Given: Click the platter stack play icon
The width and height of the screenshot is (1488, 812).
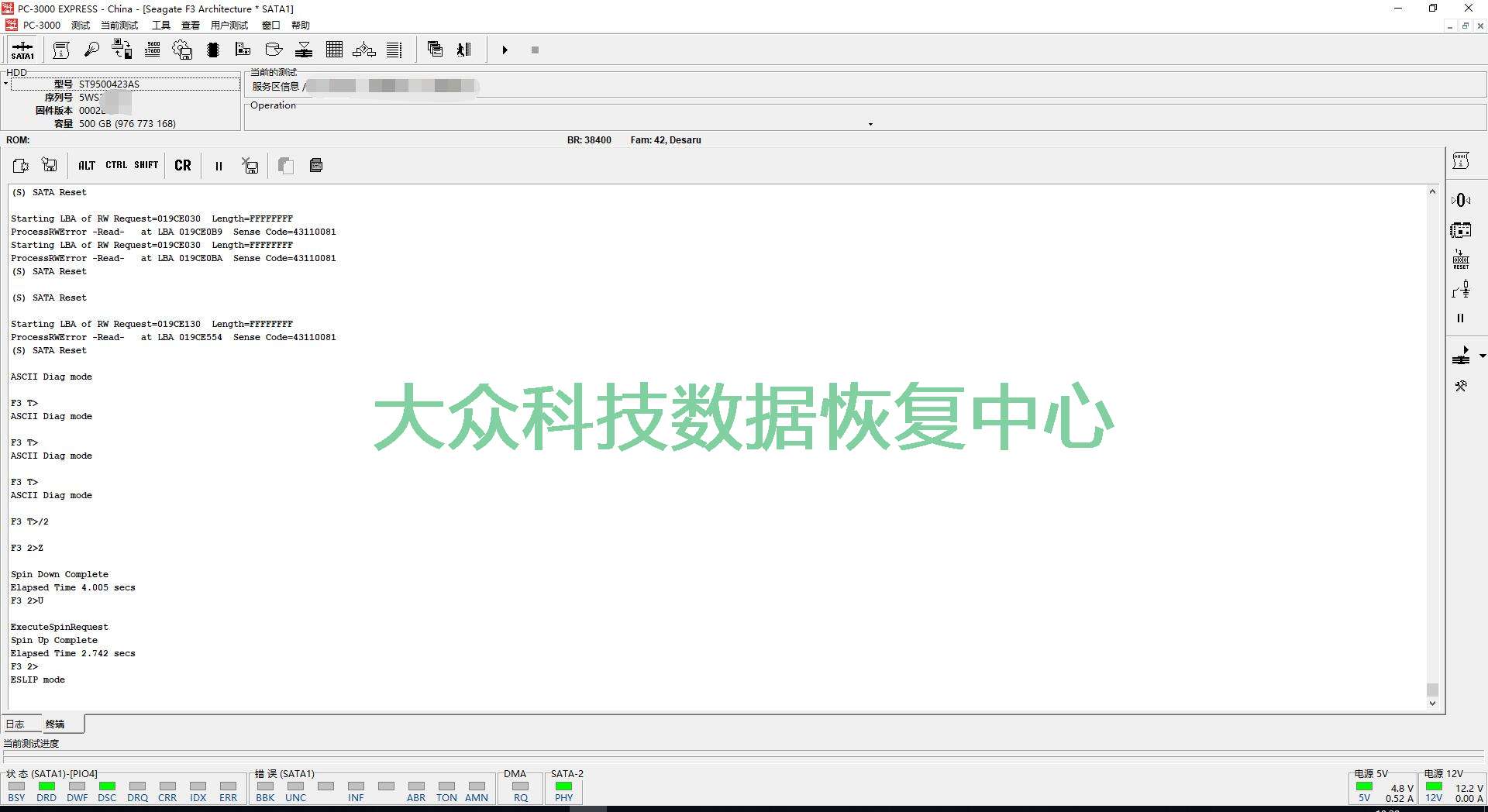Looking at the screenshot, I should [1461, 356].
